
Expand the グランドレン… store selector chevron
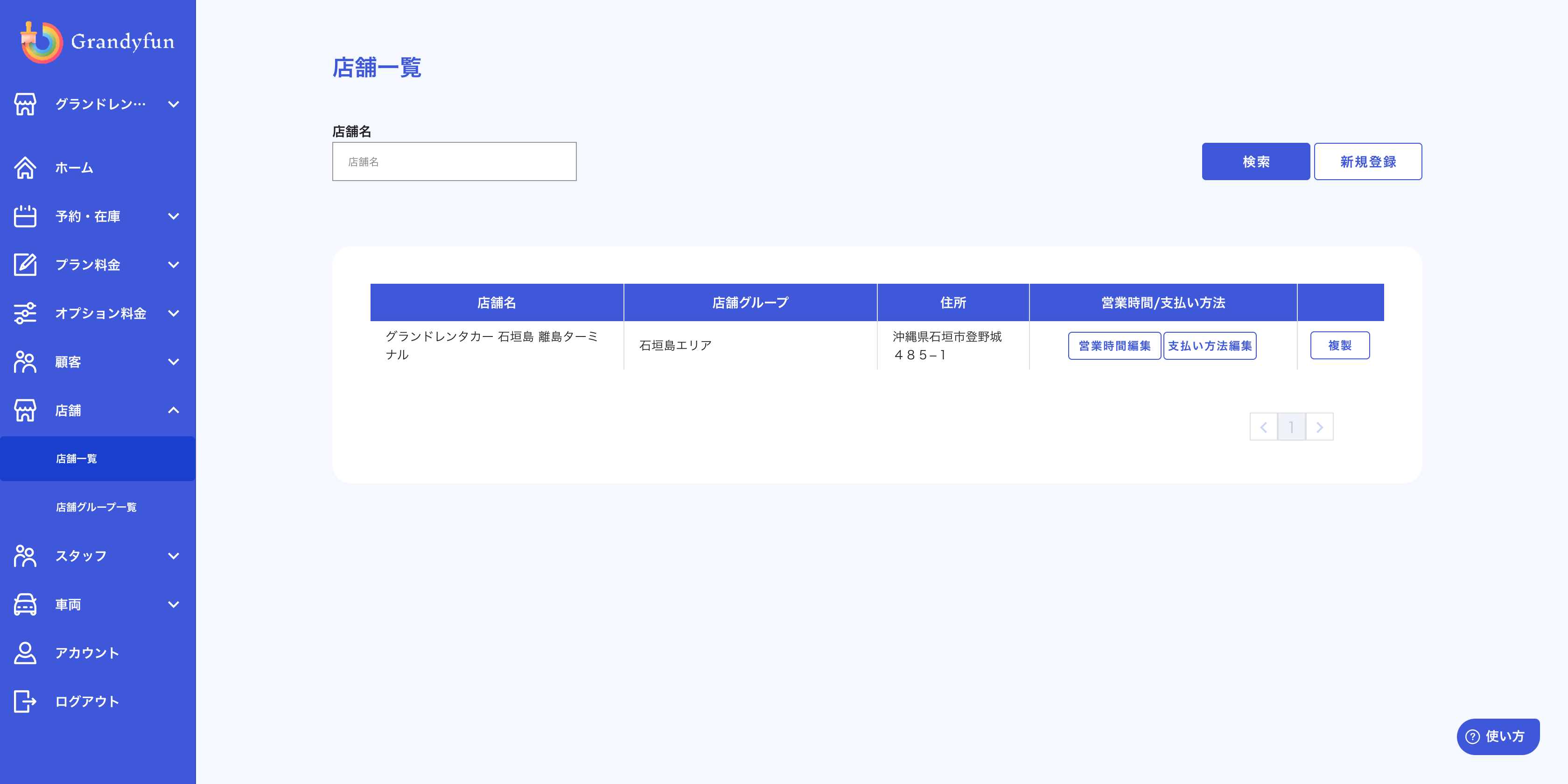point(174,104)
